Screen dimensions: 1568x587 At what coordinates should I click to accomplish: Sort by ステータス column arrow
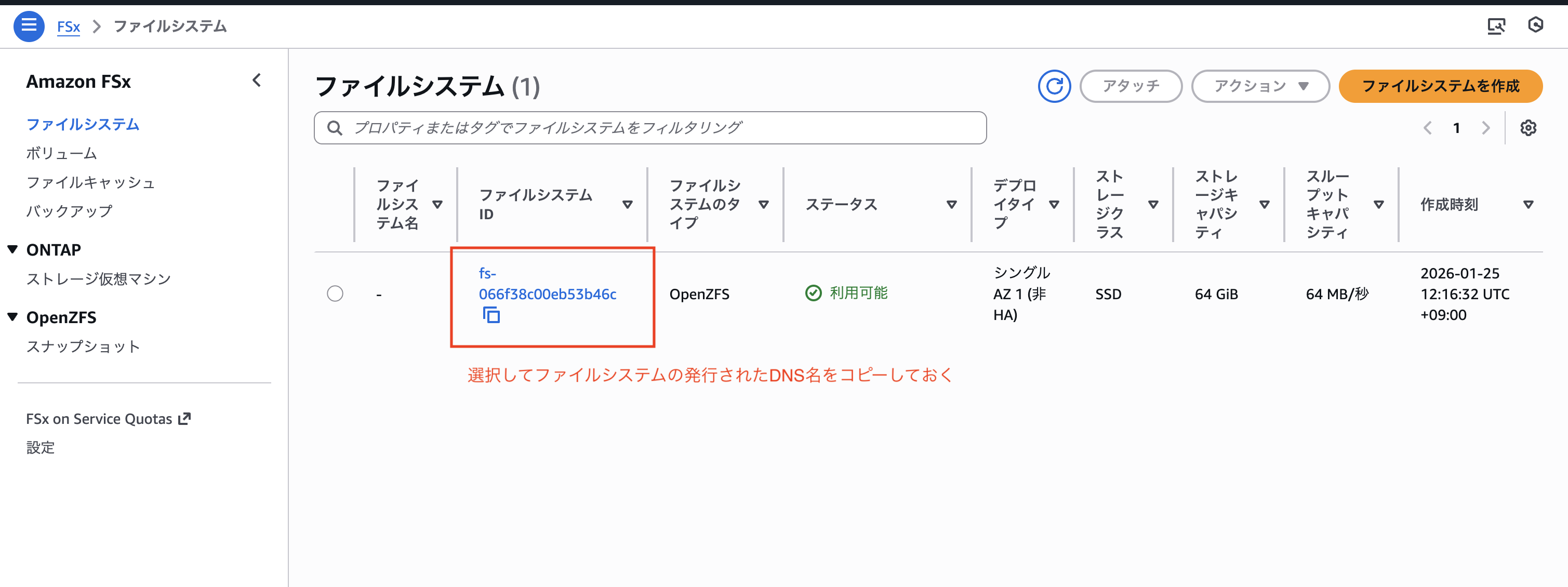(x=951, y=205)
